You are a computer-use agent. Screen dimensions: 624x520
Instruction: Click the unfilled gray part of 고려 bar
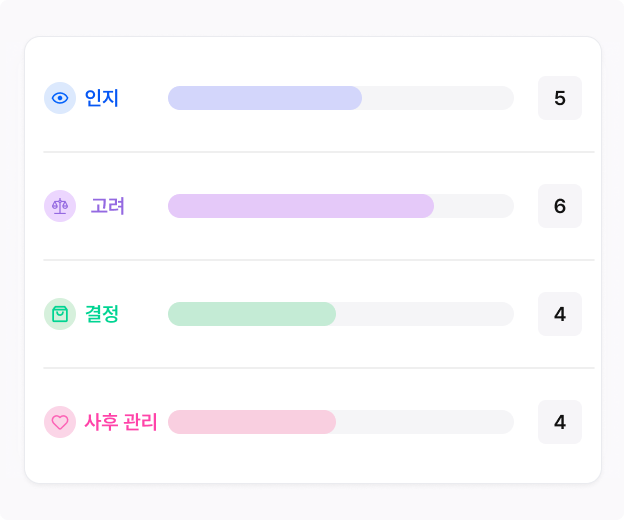[x=474, y=206]
